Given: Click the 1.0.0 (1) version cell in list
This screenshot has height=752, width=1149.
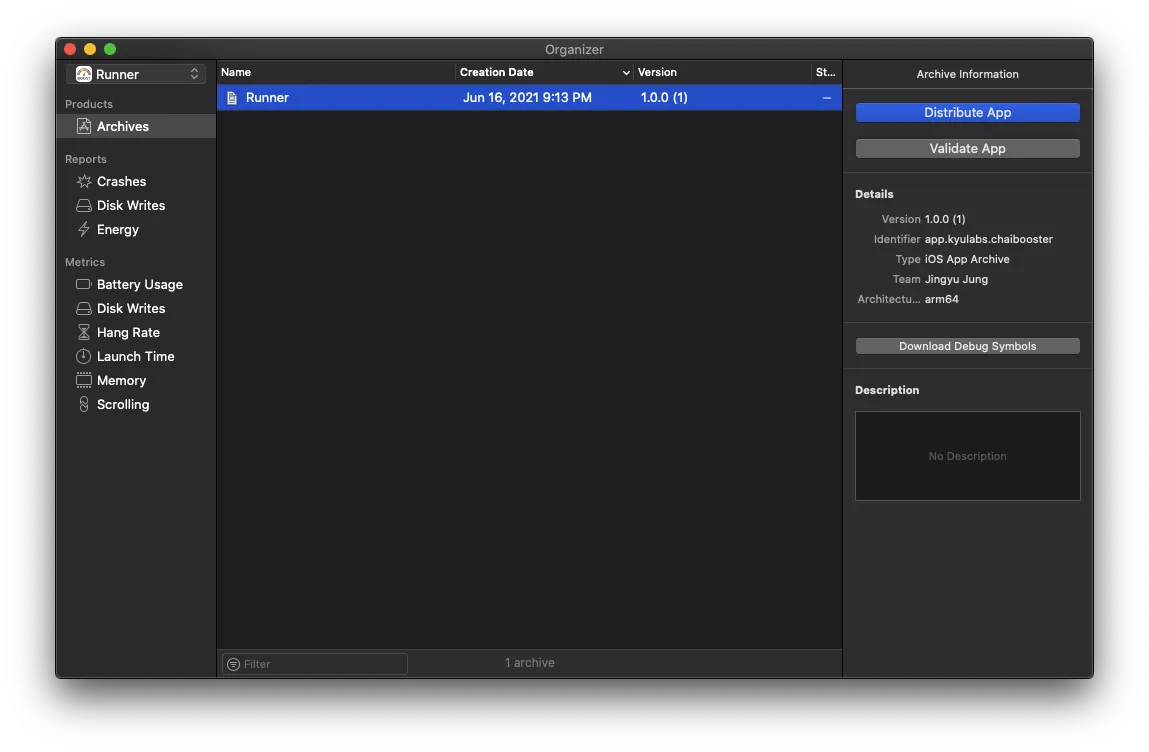Looking at the screenshot, I should (664, 97).
